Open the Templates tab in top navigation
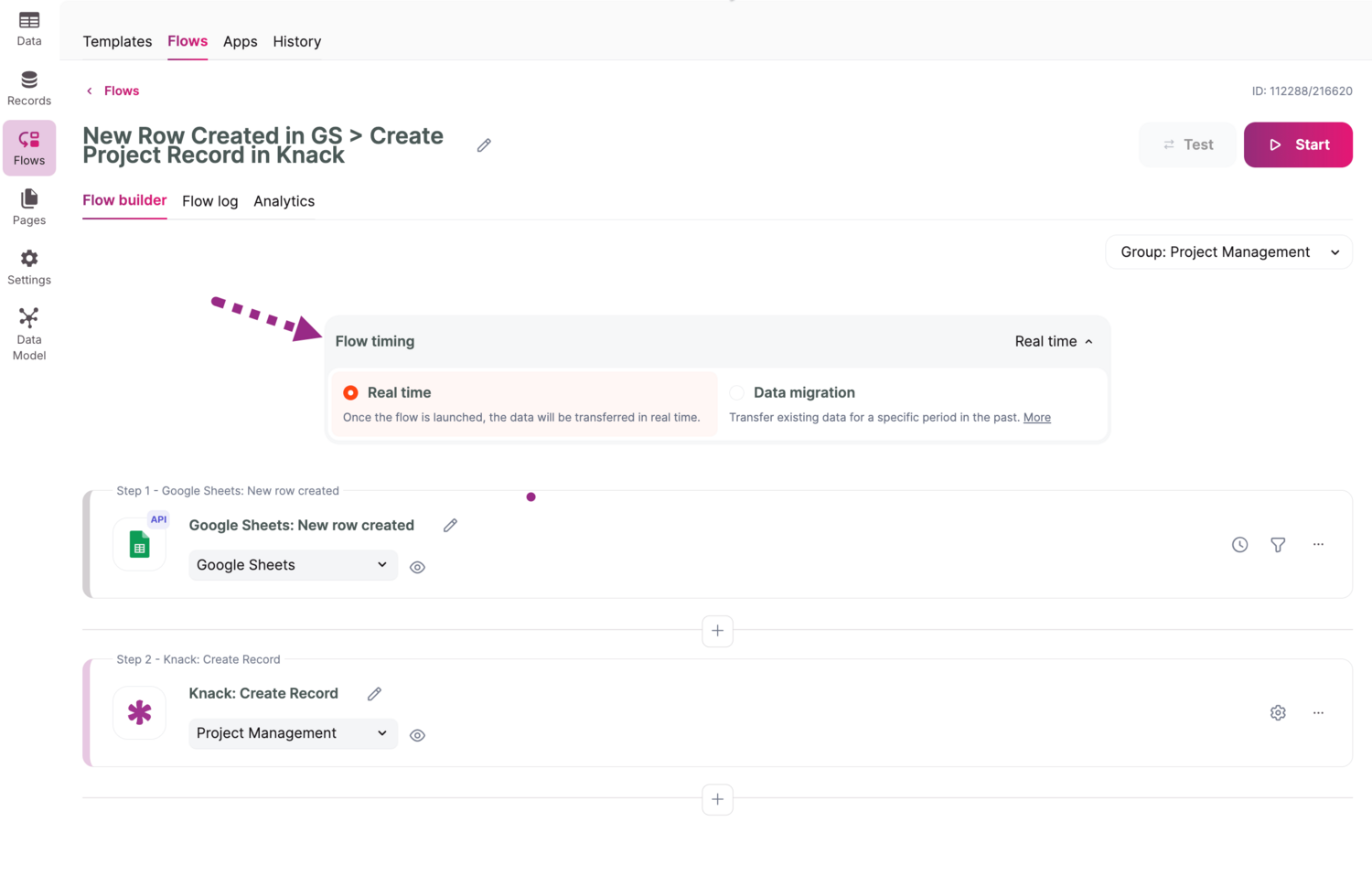This screenshot has height=886, width=1372. (117, 41)
